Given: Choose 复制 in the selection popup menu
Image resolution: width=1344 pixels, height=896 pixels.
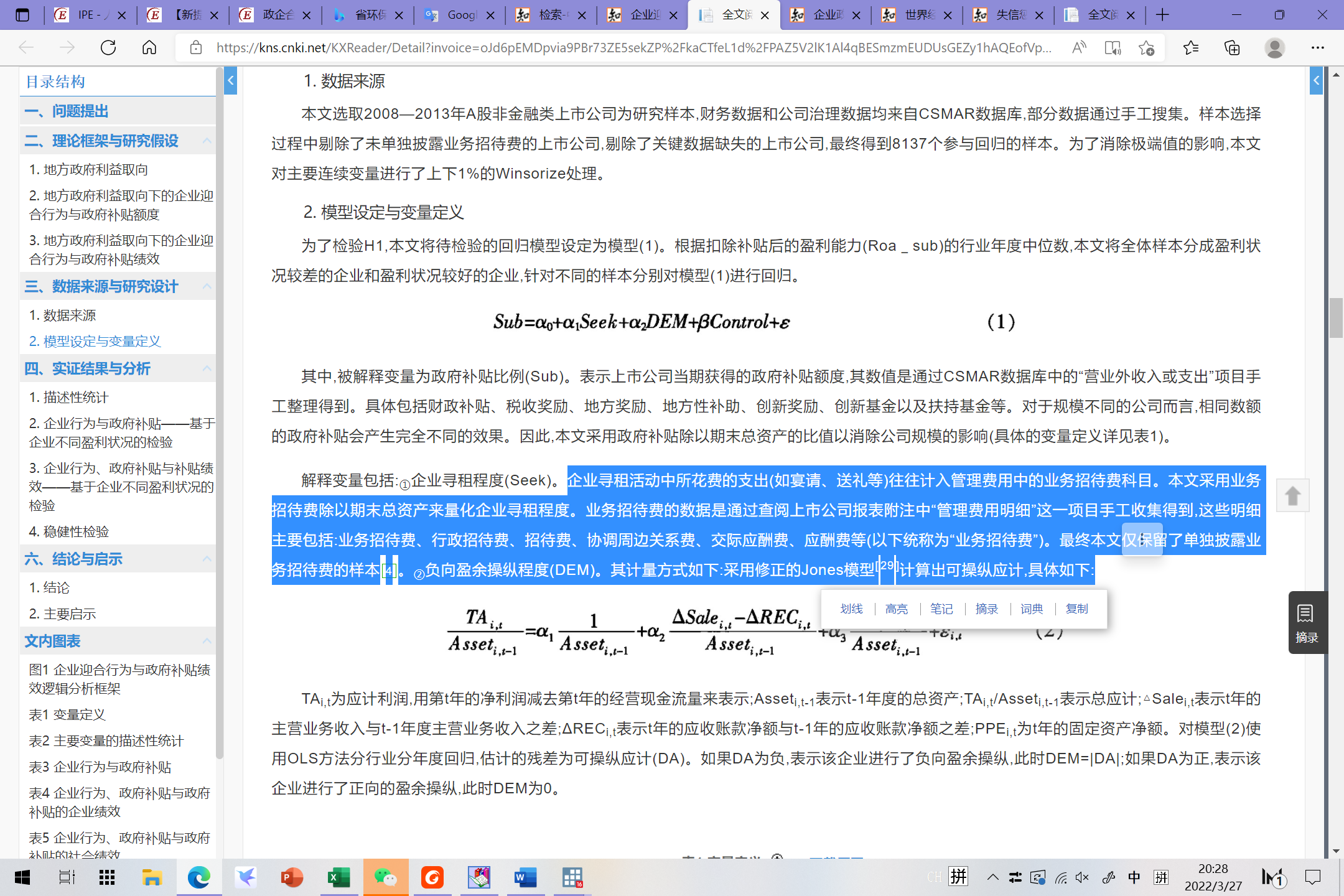Looking at the screenshot, I should 1076,609.
